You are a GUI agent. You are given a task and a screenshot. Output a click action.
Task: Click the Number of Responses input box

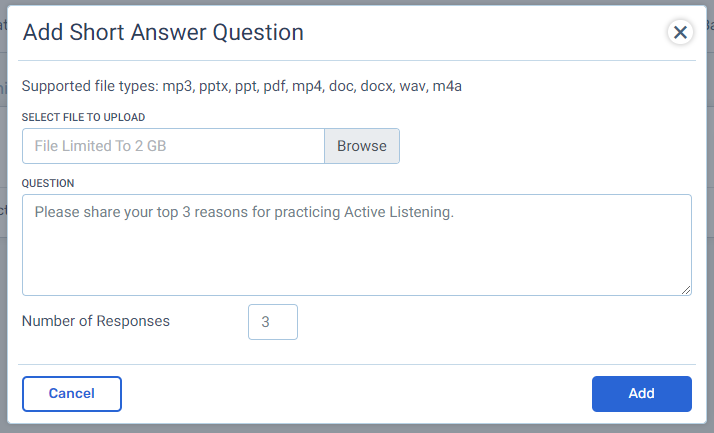point(272,322)
